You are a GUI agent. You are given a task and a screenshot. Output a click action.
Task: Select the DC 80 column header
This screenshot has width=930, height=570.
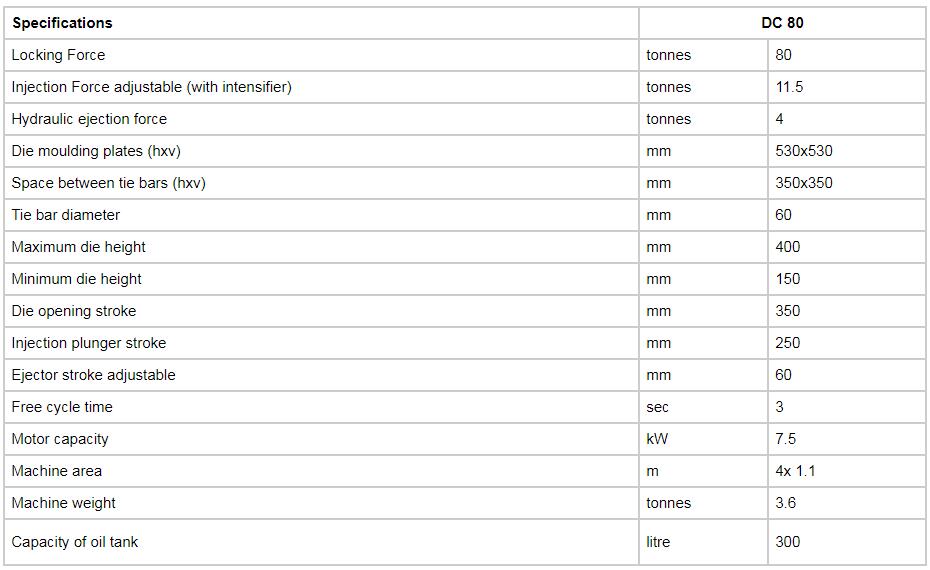pyautogui.click(x=782, y=23)
